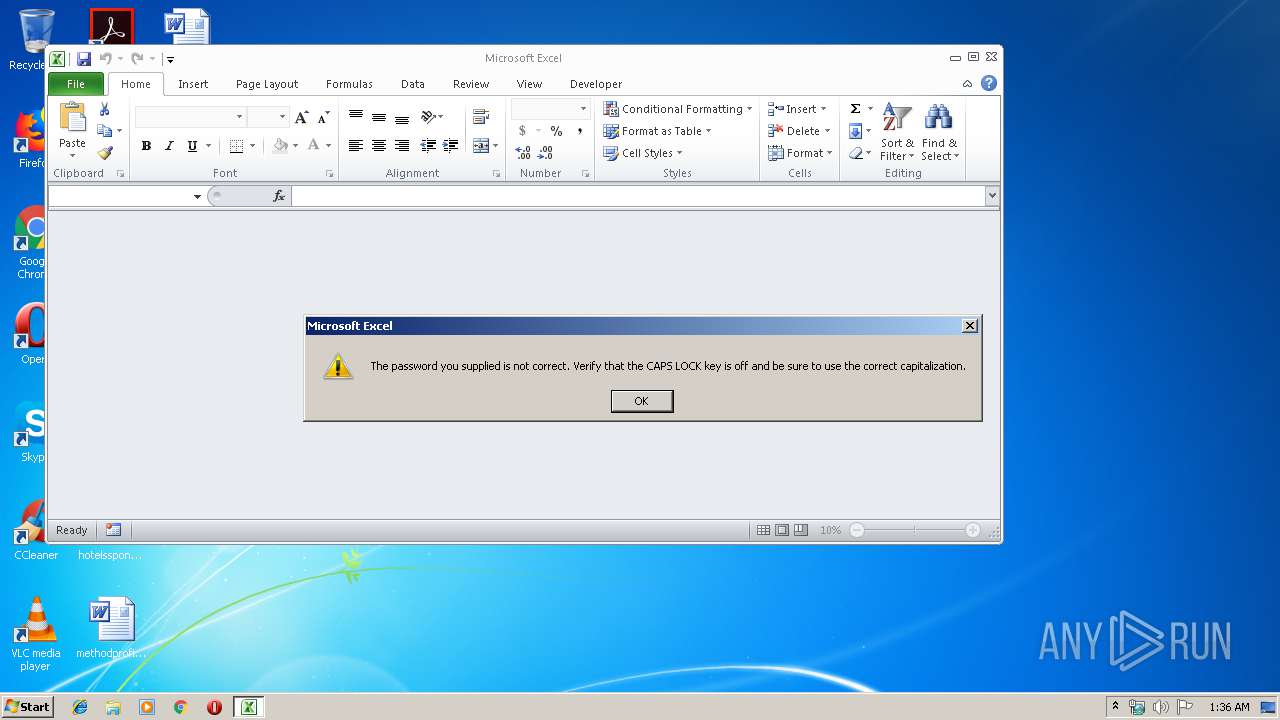This screenshot has height=720, width=1280.
Task: Select the Format Painter brush
Action: [x=105, y=153]
